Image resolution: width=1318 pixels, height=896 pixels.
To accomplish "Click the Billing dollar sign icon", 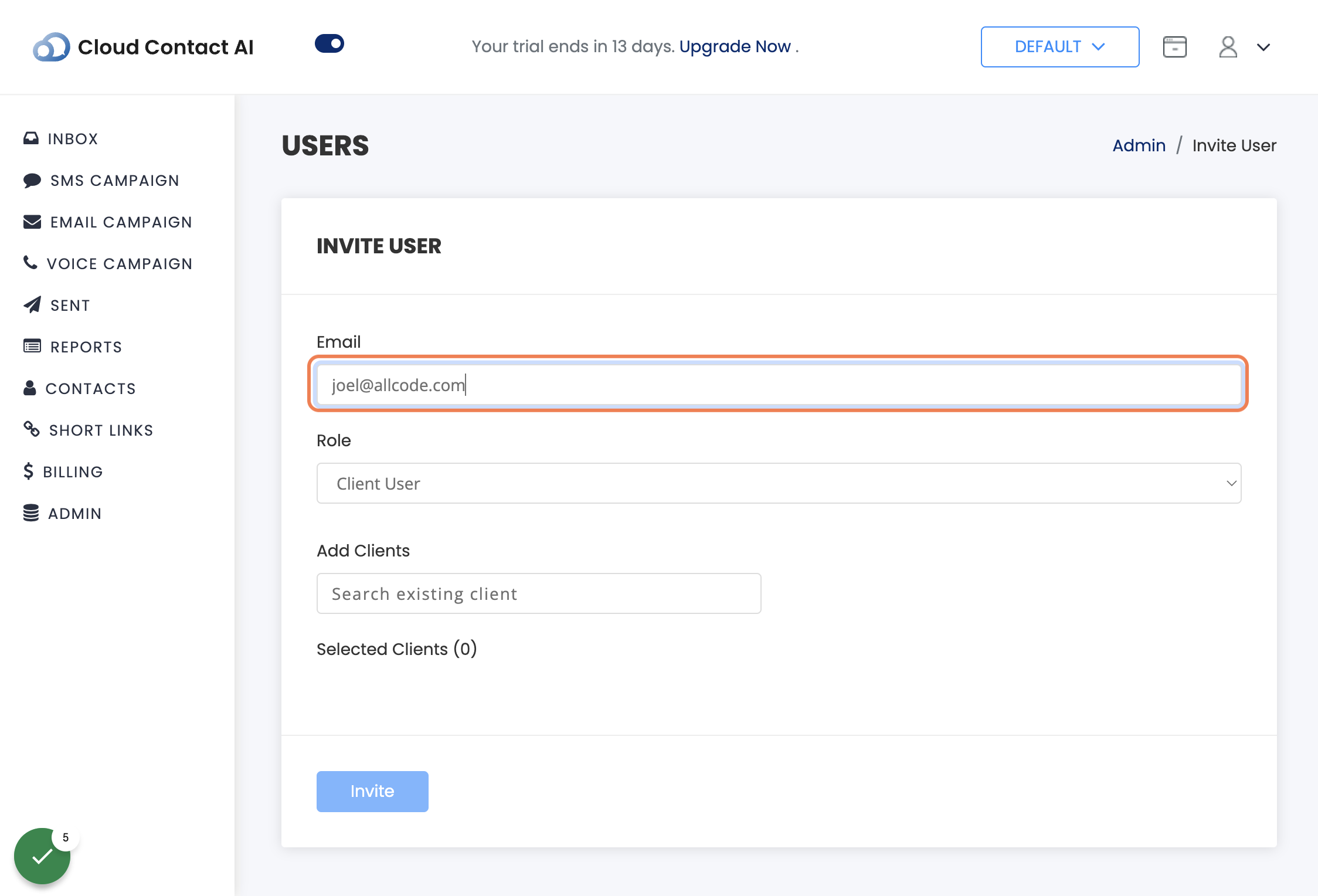I will pos(29,471).
